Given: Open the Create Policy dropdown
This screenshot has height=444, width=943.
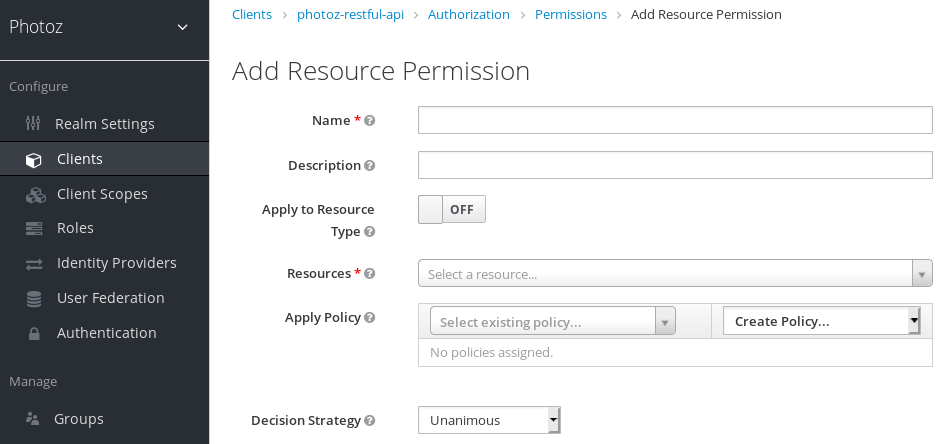Looking at the screenshot, I should [x=820, y=321].
